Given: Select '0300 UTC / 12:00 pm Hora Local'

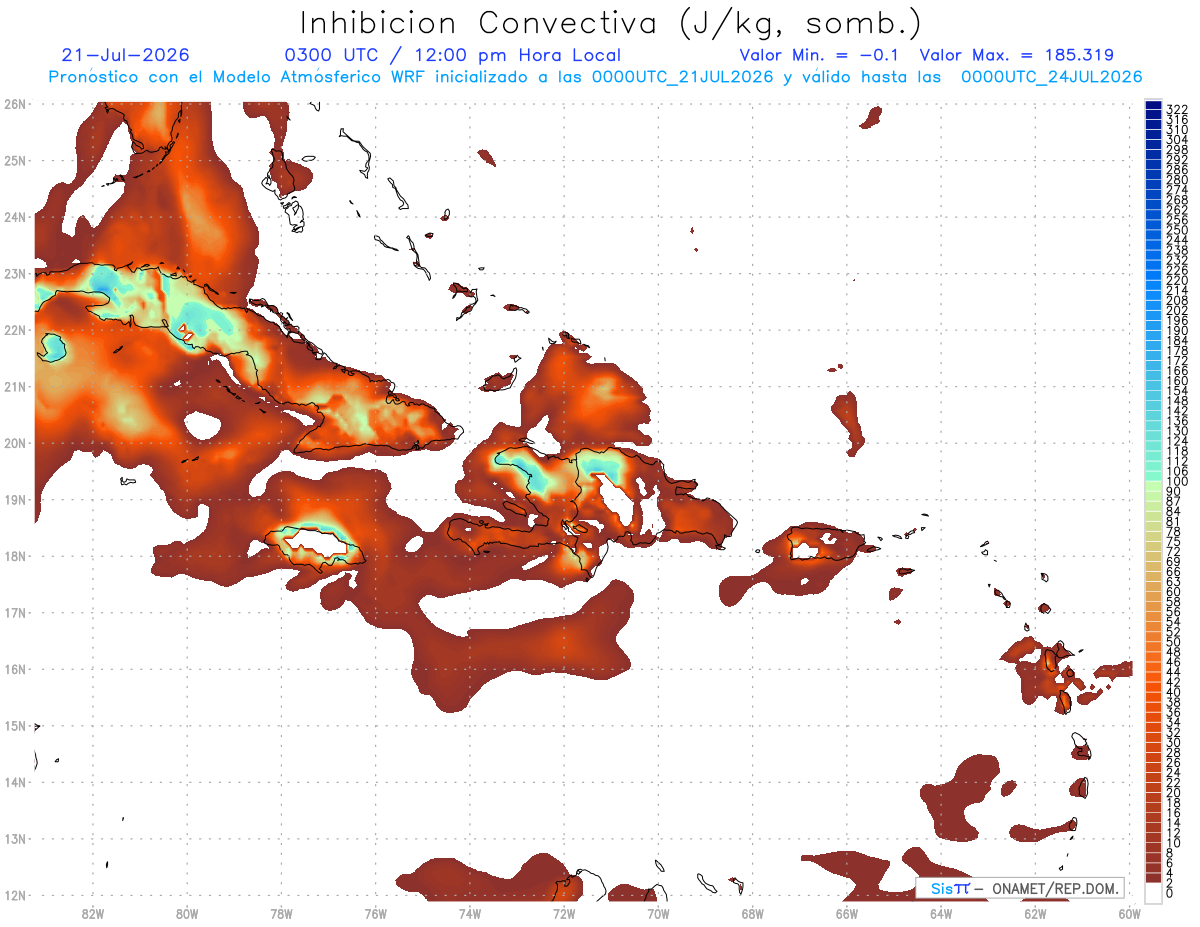Looking at the screenshot, I should (x=453, y=56).
